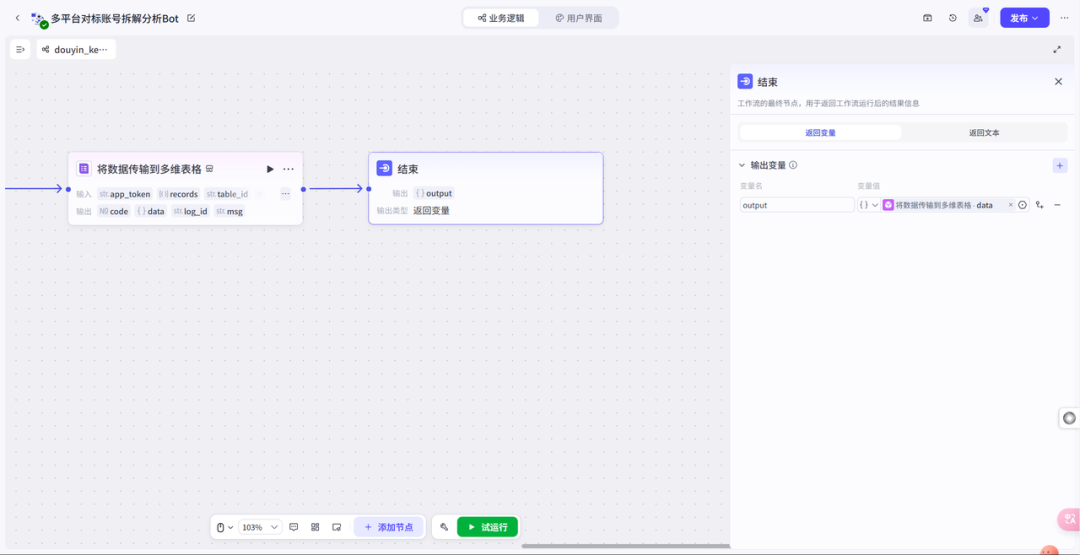This screenshot has height=555, width=1080.
Task: Select the 返回文本 tab
Action: 984,132
